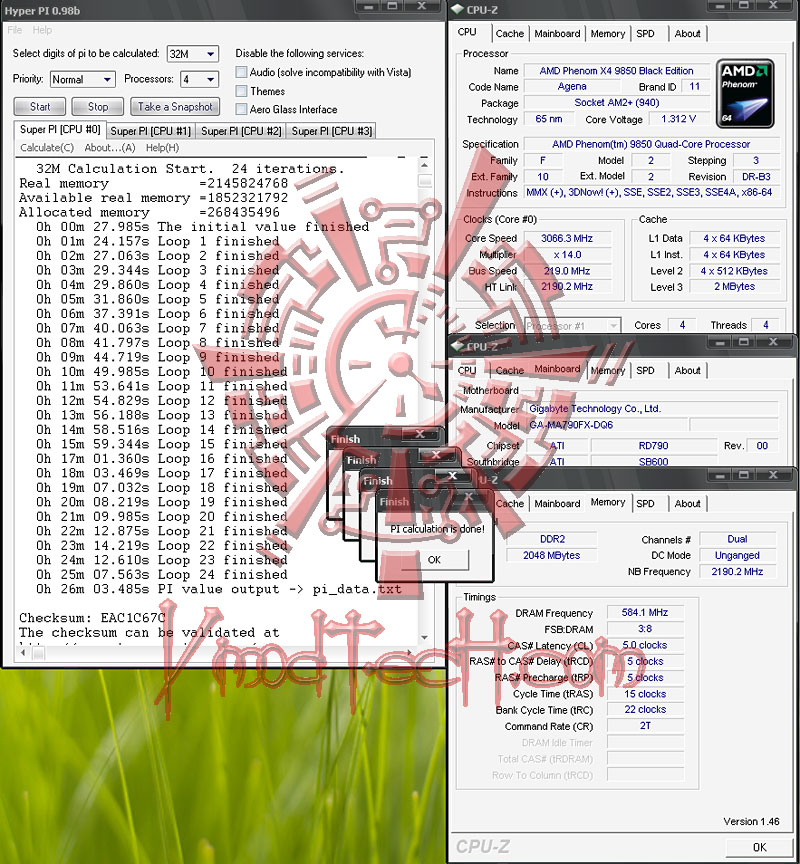Click the NB Frequency 2190.2 MHz value
The image size is (800, 864).
point(737,572)
